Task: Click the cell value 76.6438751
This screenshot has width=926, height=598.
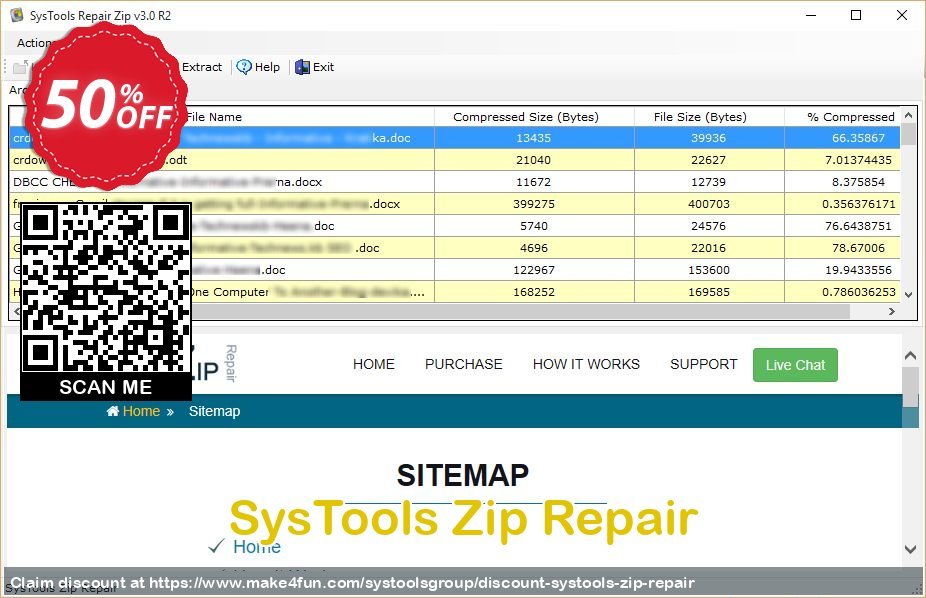Action: [858, 226]
